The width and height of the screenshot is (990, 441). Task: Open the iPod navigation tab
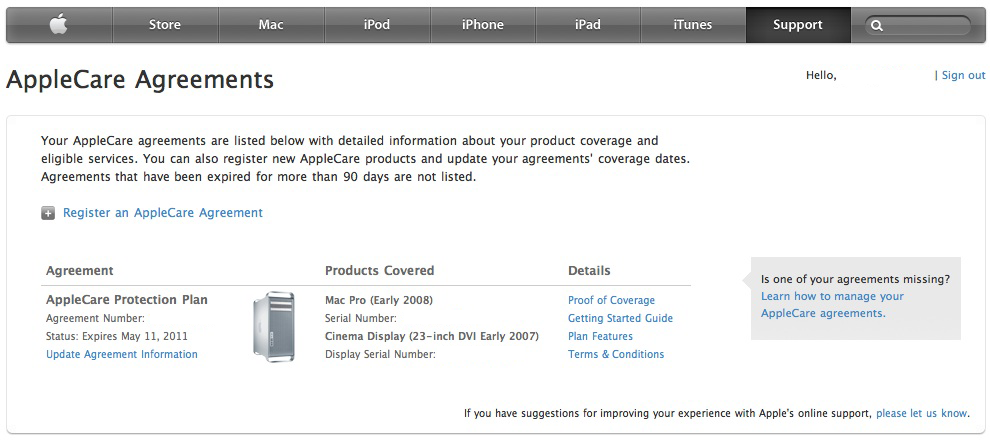click(377, 25)
